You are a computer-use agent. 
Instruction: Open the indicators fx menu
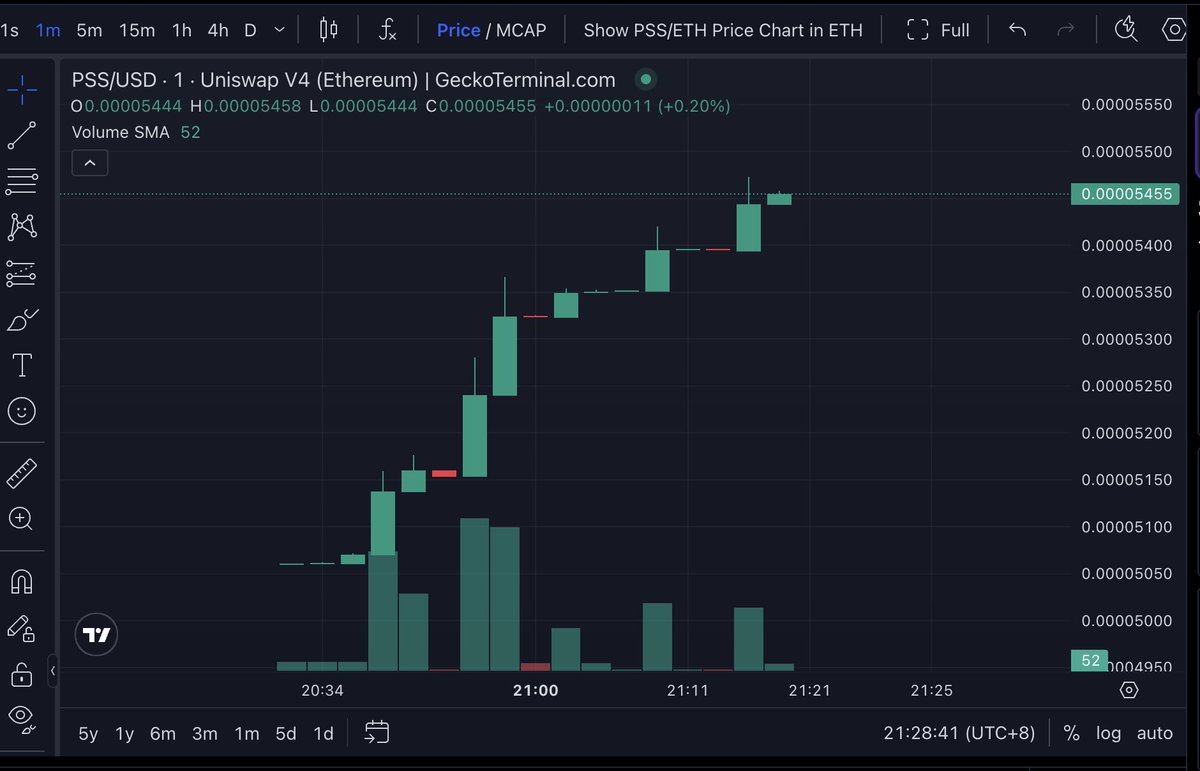point(388,30)
